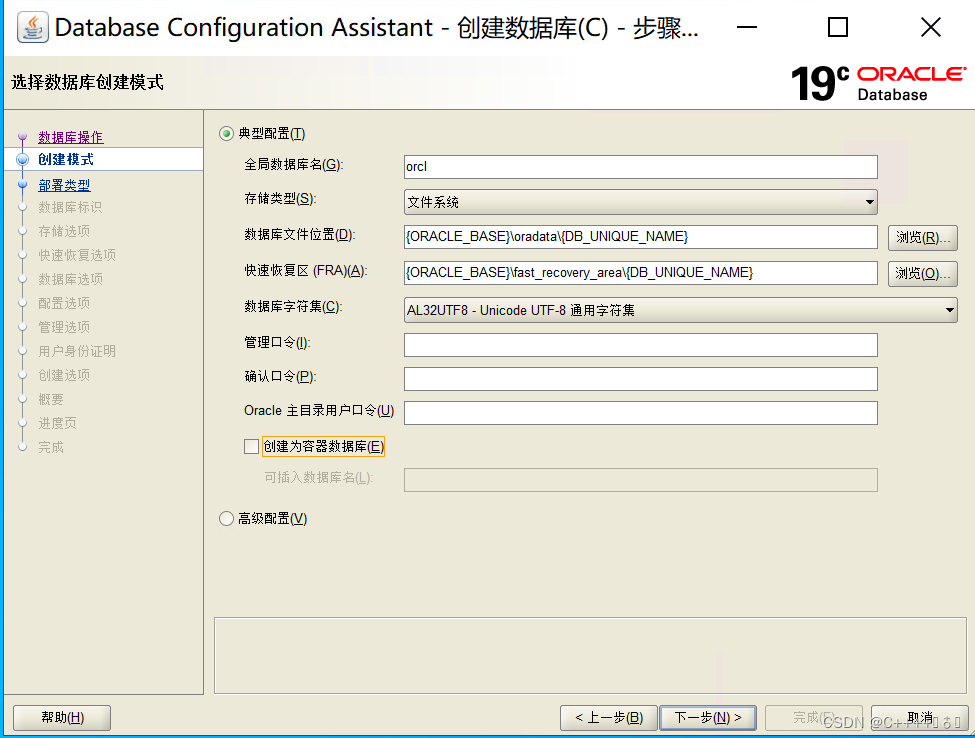
Task: Open the 部署类型 step link
Action: (x=64, y=185)
